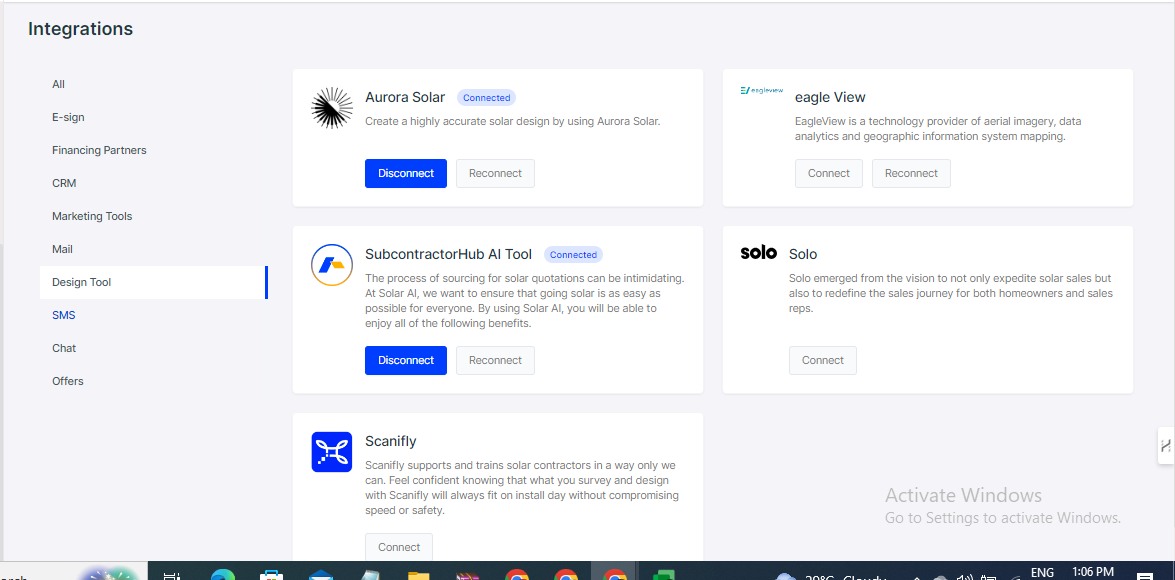Click the Solo sales journey description
This screenshot has height=580, width=1175.
pyautogui.click(x=951, y=293)
